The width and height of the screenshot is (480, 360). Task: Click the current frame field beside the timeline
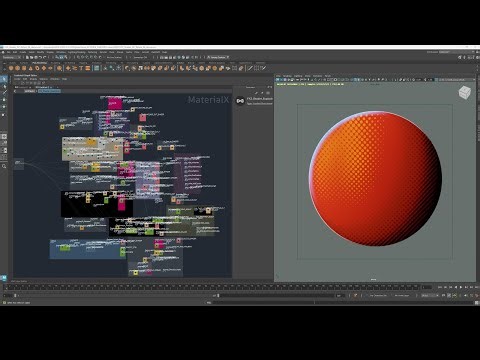427,287
